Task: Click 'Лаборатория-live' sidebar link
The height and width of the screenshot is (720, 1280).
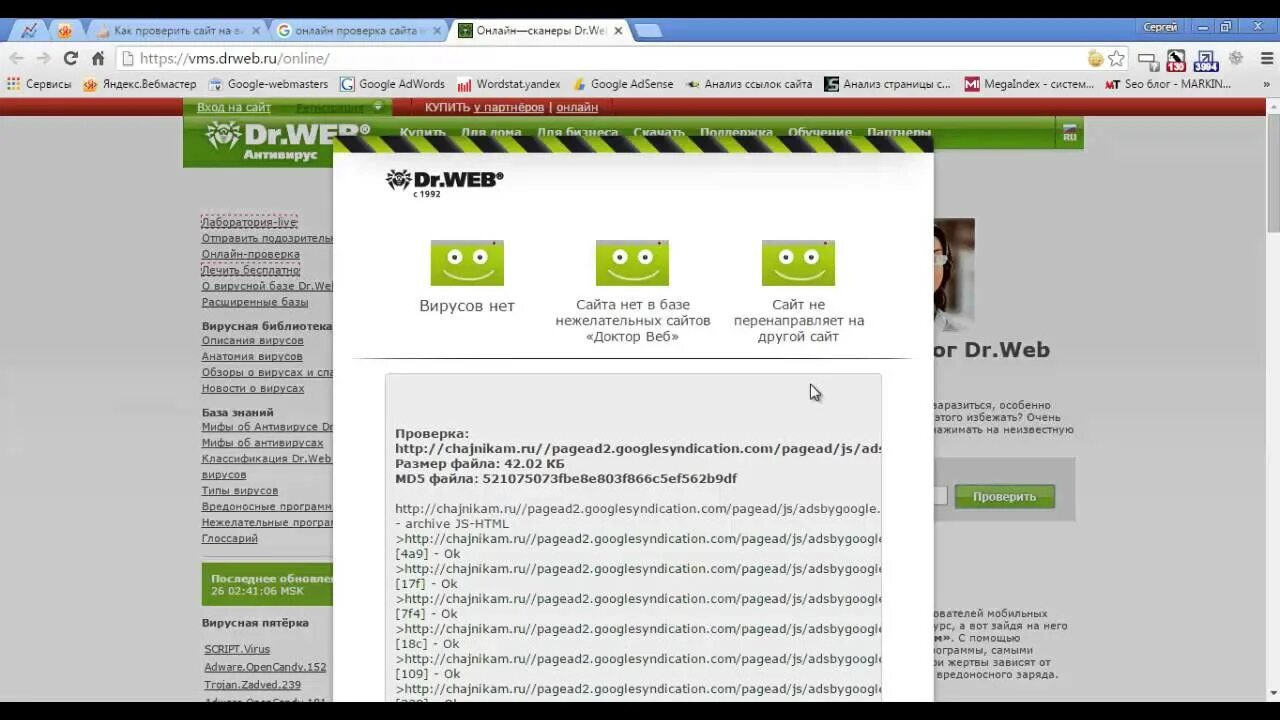Action: click(249, 222)
